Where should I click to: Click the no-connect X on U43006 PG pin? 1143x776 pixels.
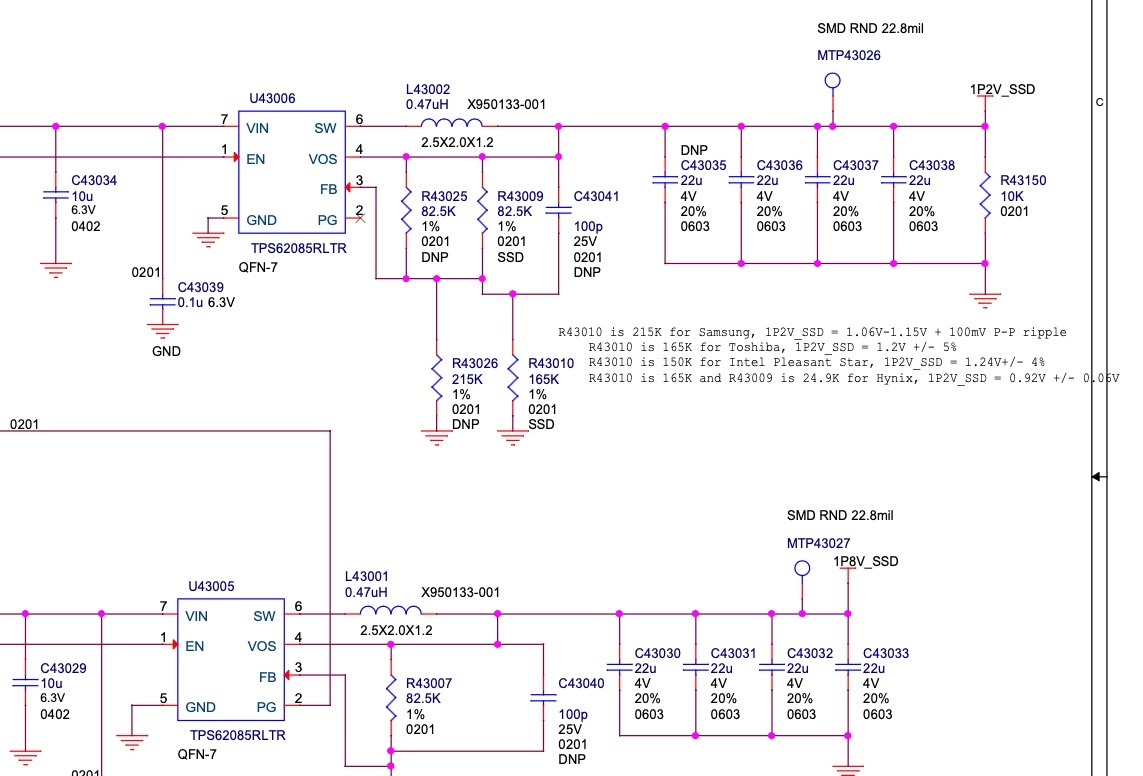point(360,219)
